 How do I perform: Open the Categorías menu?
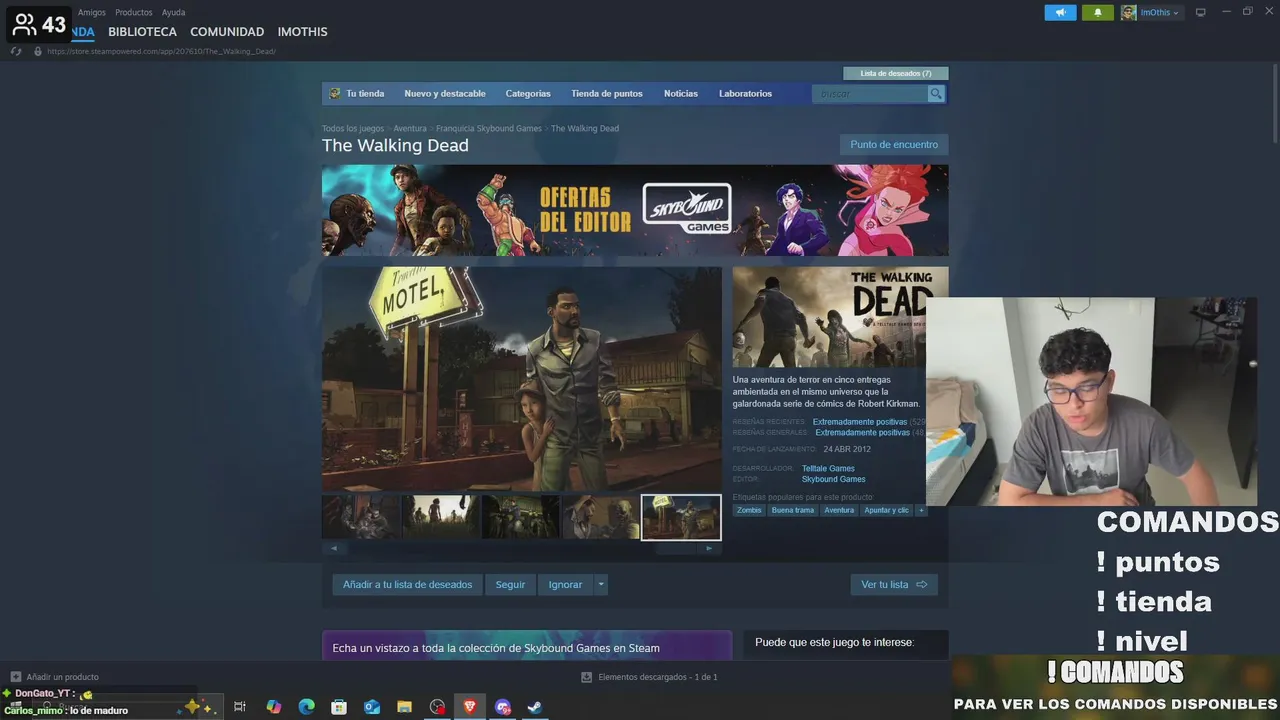coord(528,93)
